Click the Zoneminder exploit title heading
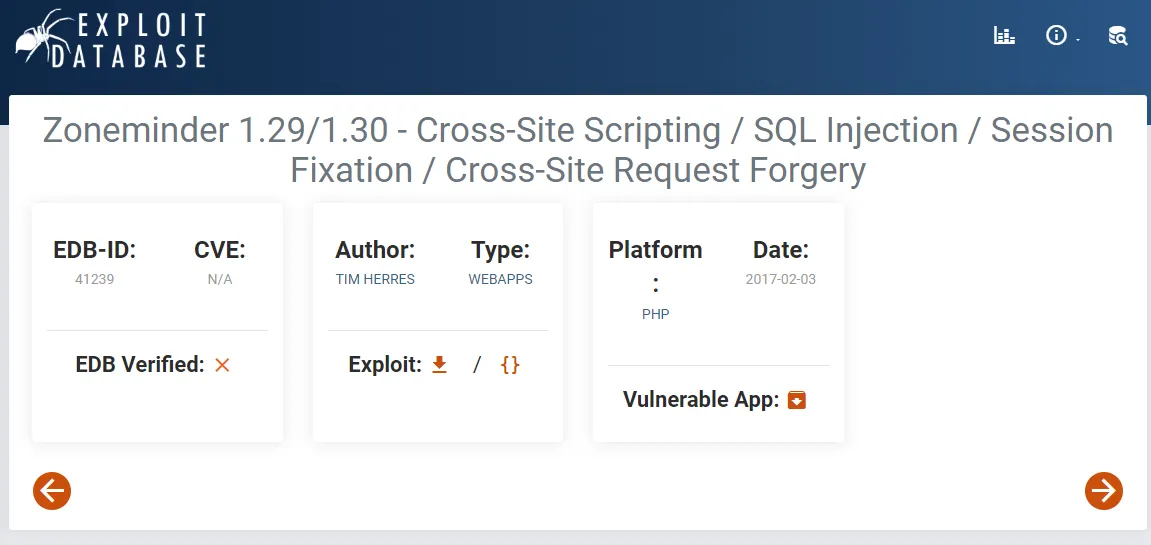This screenshot has height=545, width=1151. (x=578, y=150)
